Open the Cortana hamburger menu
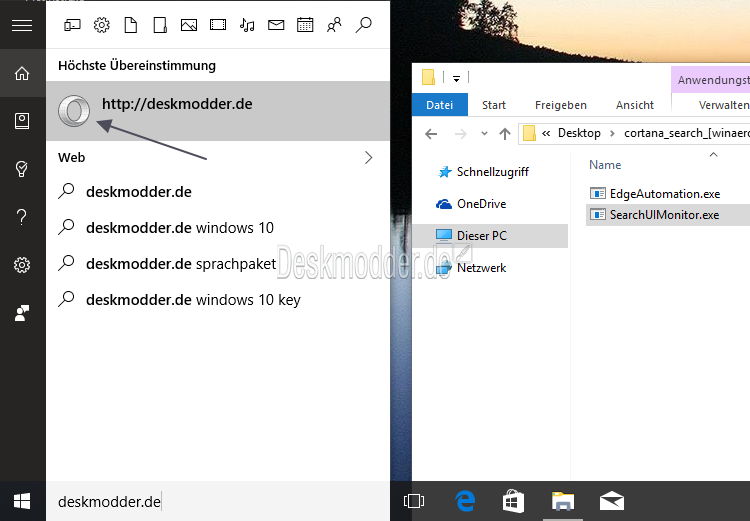The height and width of the screenshot is (521, 750). 22,25
